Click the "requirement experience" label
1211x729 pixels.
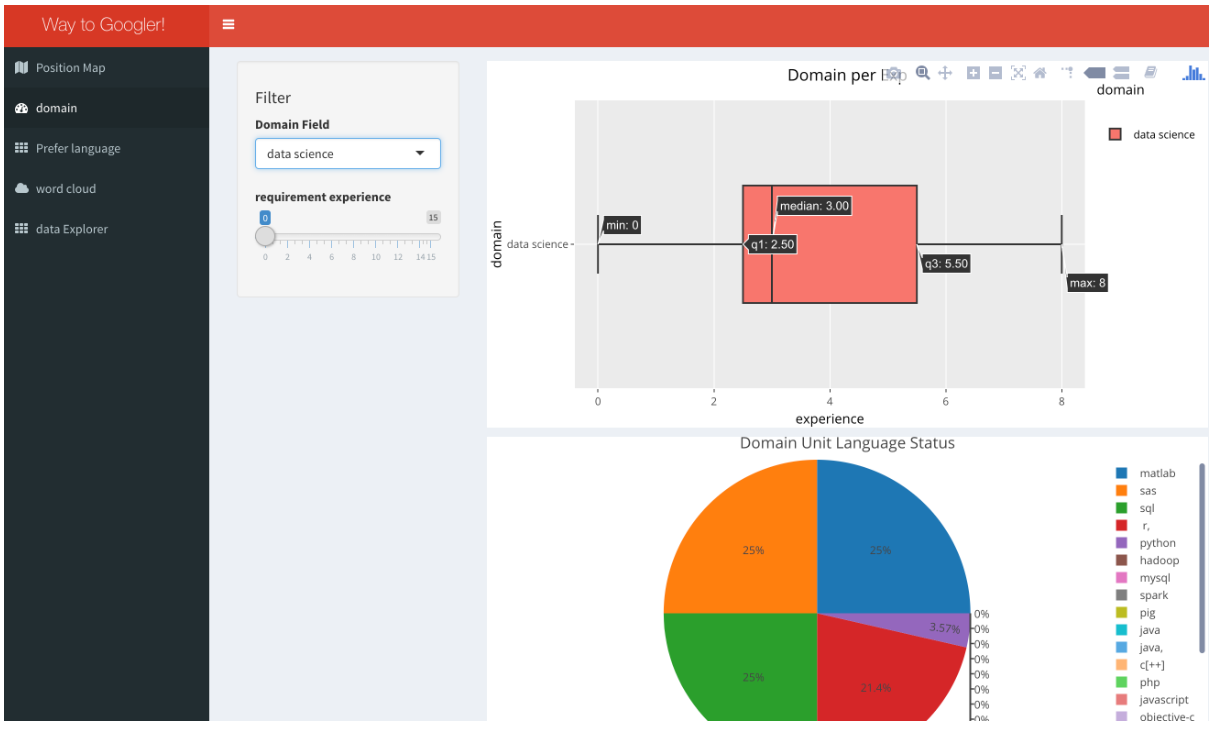coord(323,197)
